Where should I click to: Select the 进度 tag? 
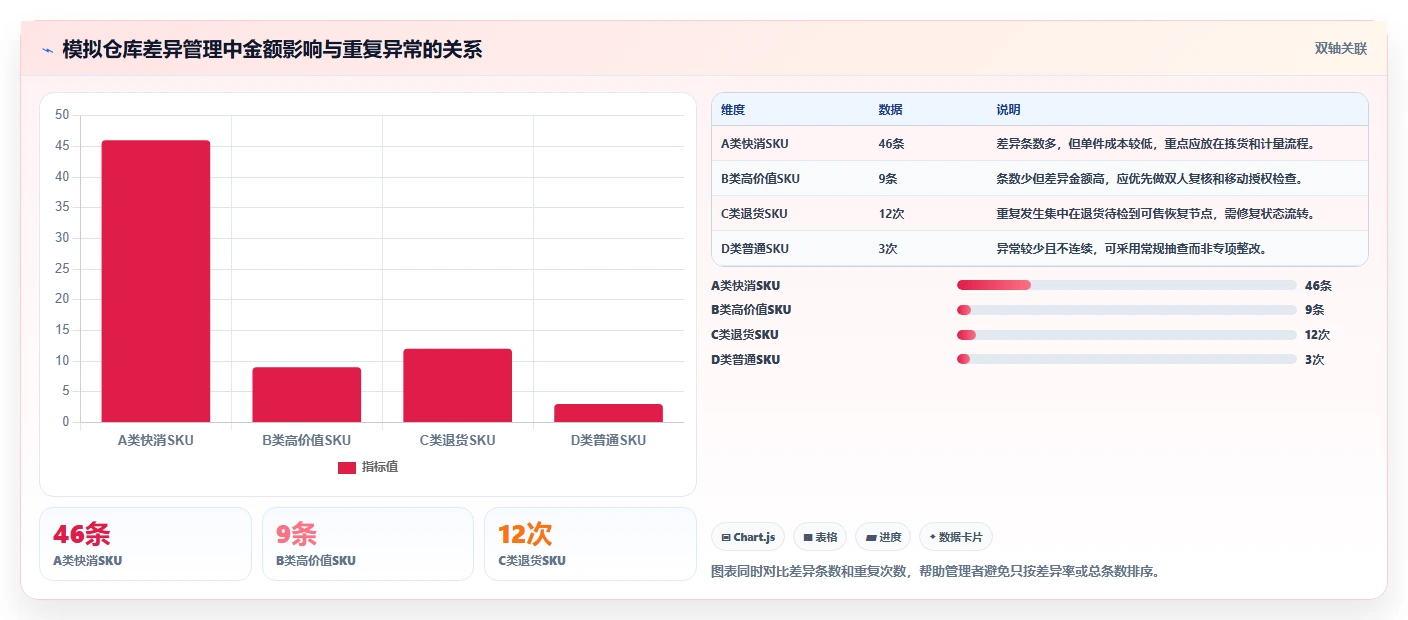click(883, 537)
